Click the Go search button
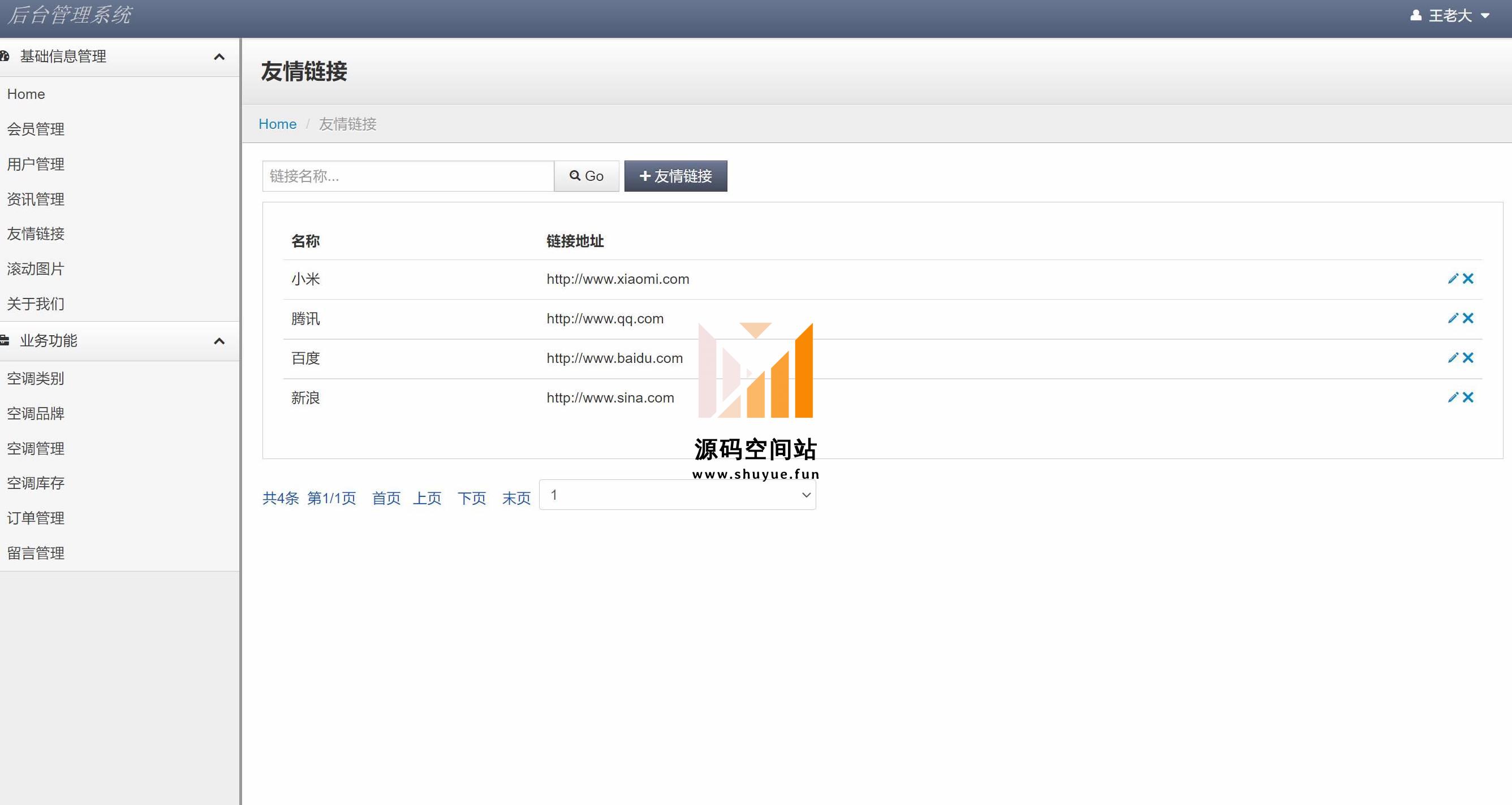 tap(587, 176)
